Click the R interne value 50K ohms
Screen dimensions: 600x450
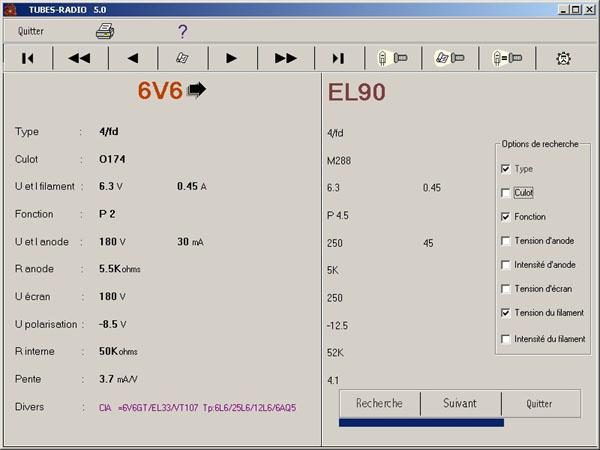118,351
